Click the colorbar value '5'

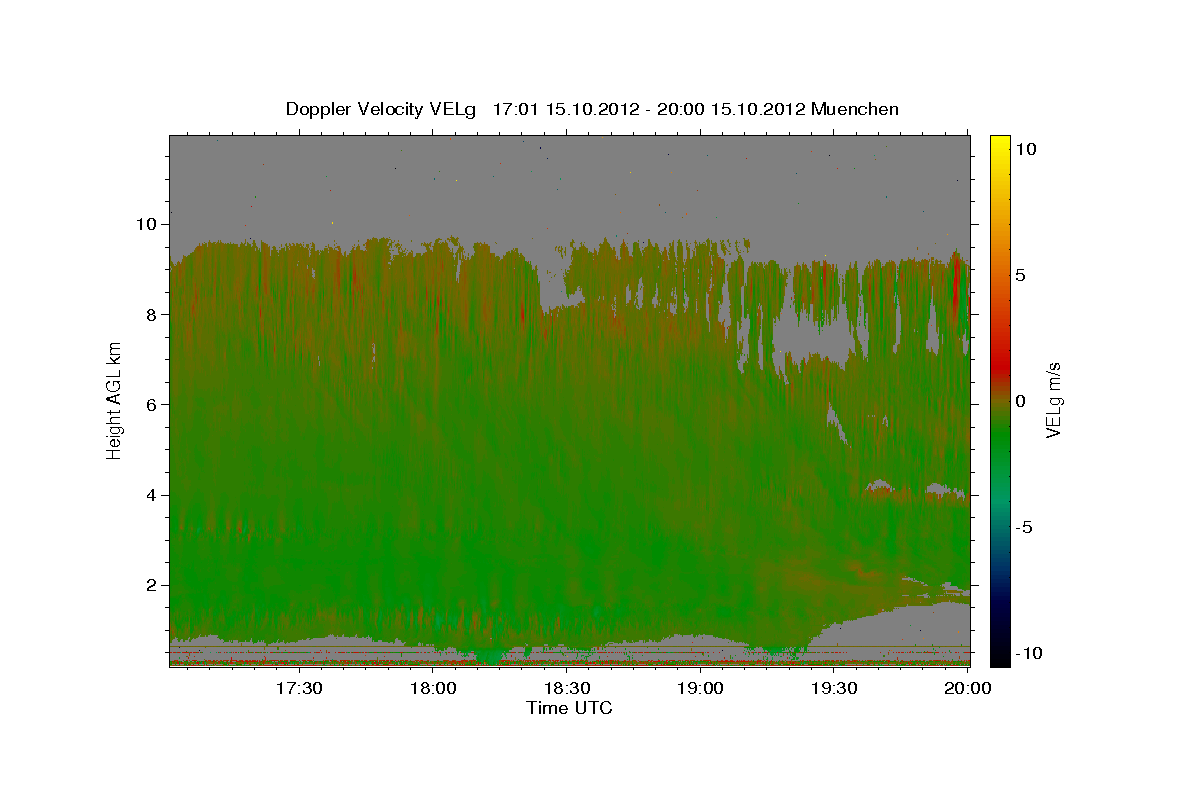(1020, 274)
